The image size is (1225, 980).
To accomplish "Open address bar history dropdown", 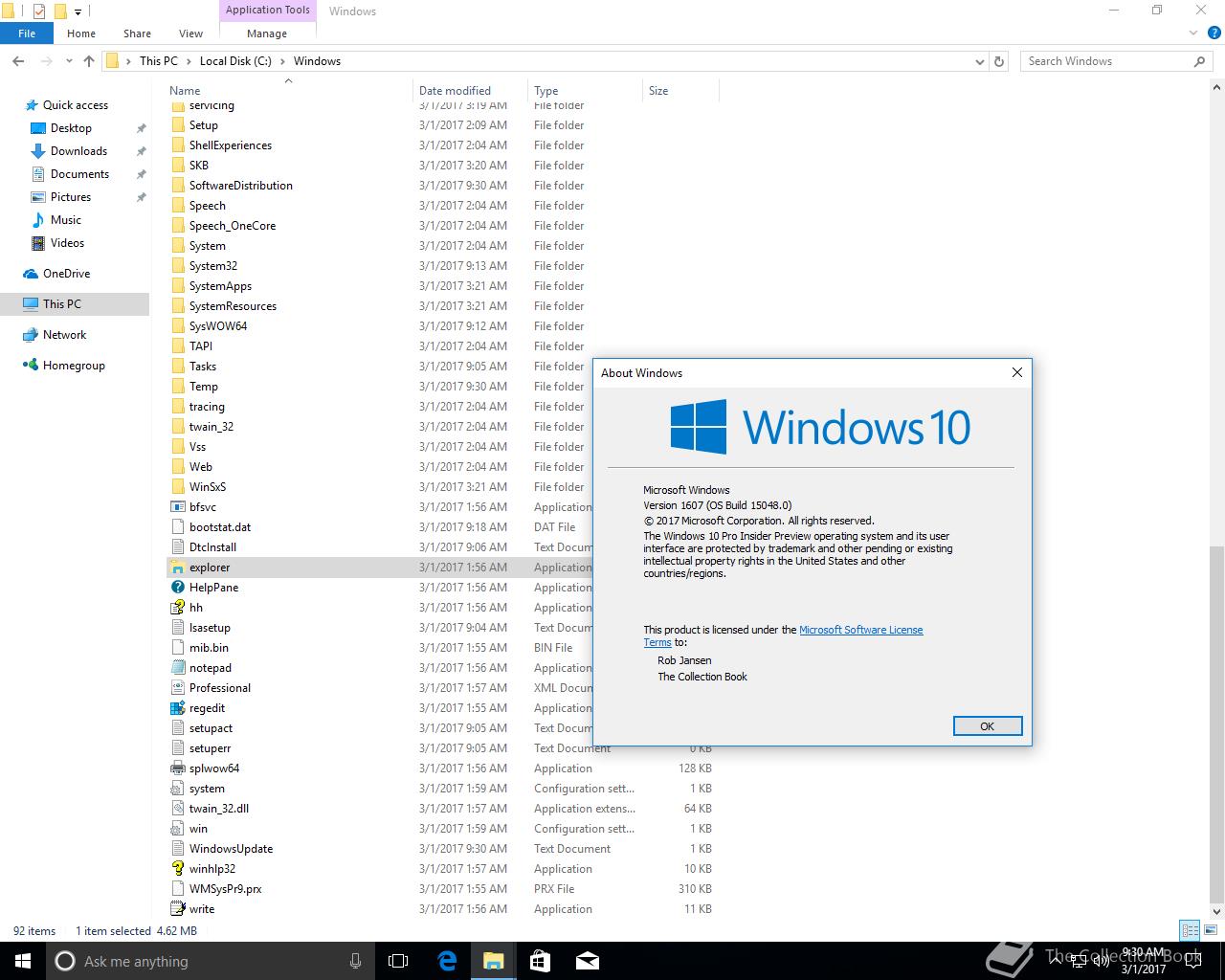I will coord(979,61).
